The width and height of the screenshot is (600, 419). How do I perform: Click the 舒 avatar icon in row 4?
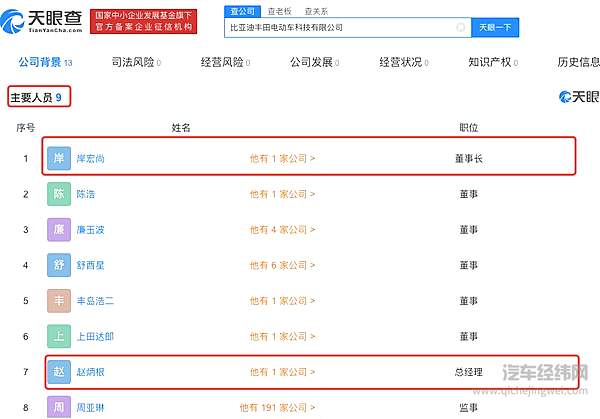(x=59, y=265)
